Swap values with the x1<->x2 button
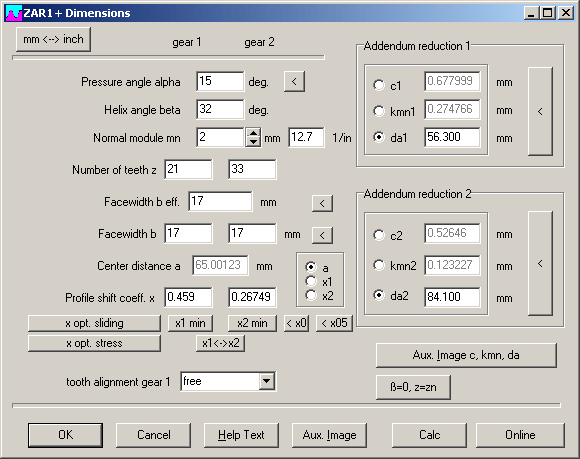The height and width of the screenshot is (459, 580). click(x=220, y=343)
